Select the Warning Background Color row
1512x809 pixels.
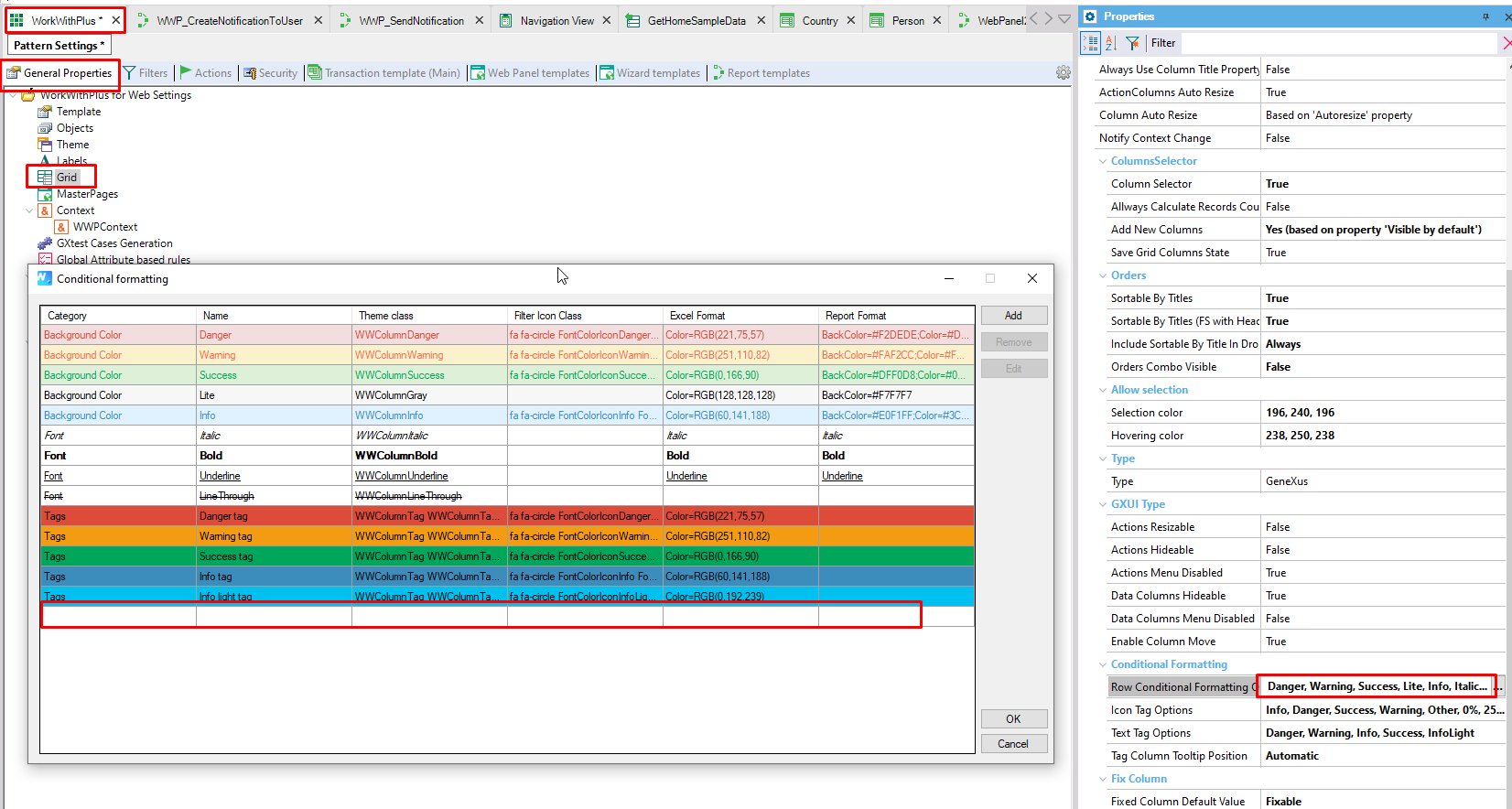click(x=507, y=355)
